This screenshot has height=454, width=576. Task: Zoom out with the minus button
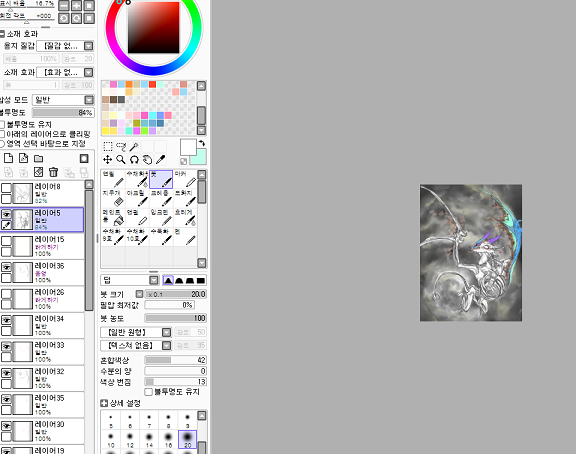[x=64, y=6]
